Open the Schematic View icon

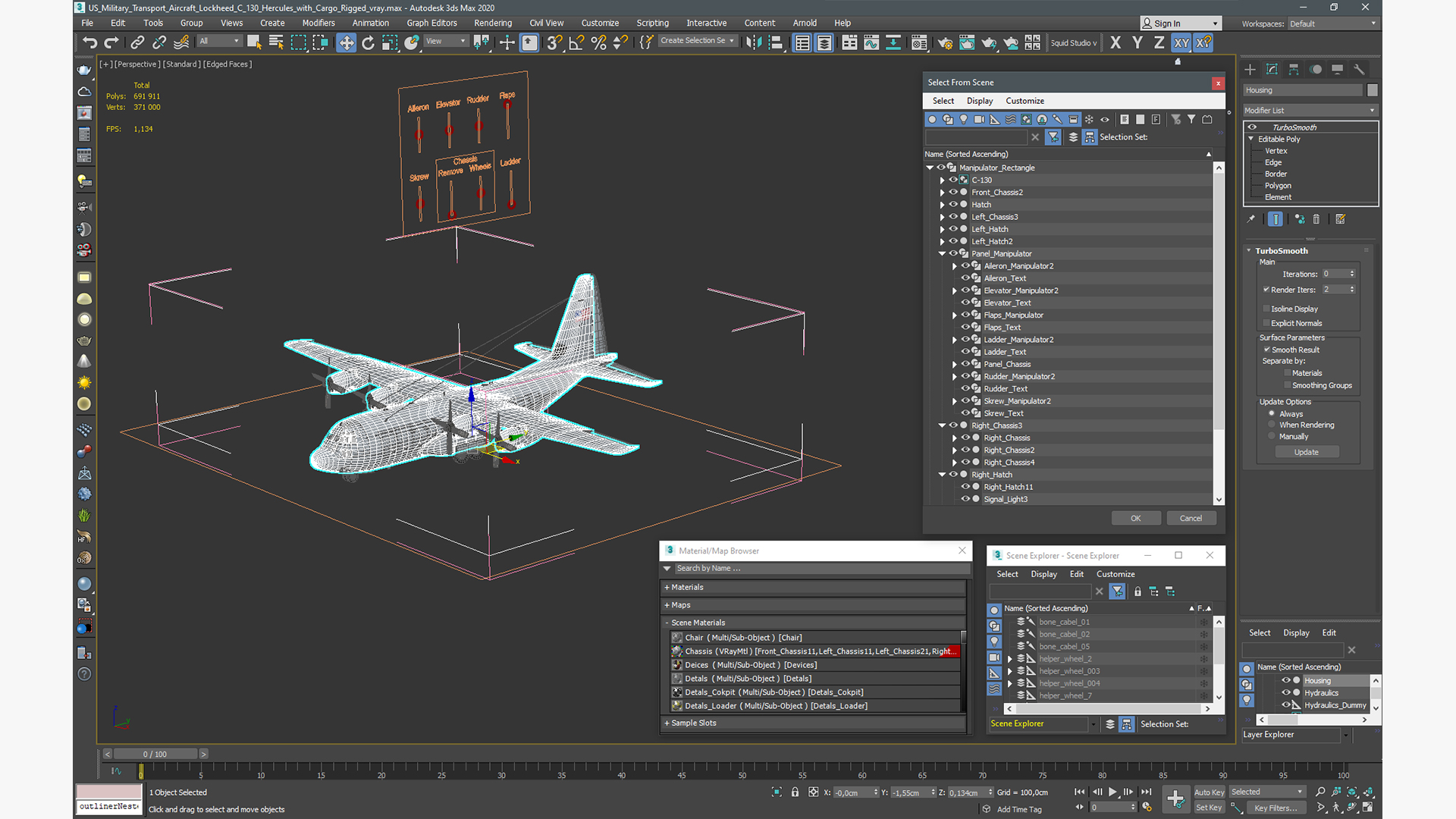[x=893, y=42]
